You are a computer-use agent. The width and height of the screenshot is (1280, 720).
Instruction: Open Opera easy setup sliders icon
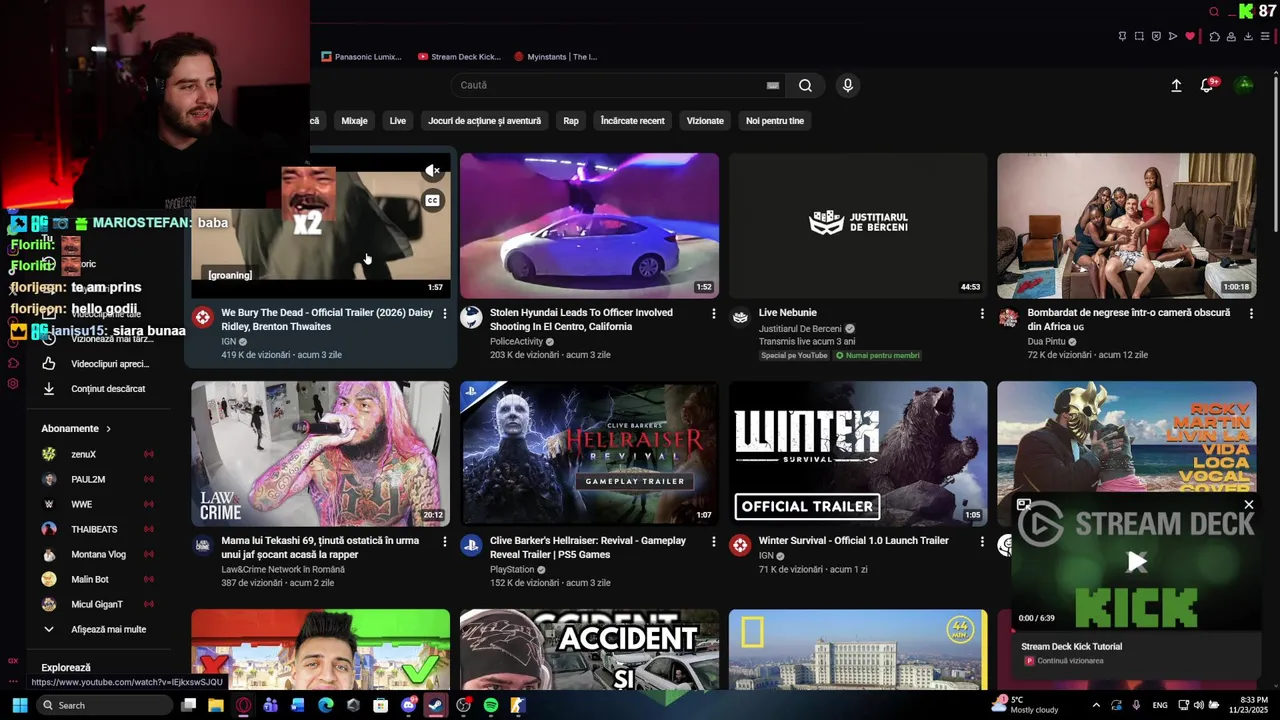click(1265, 37)
